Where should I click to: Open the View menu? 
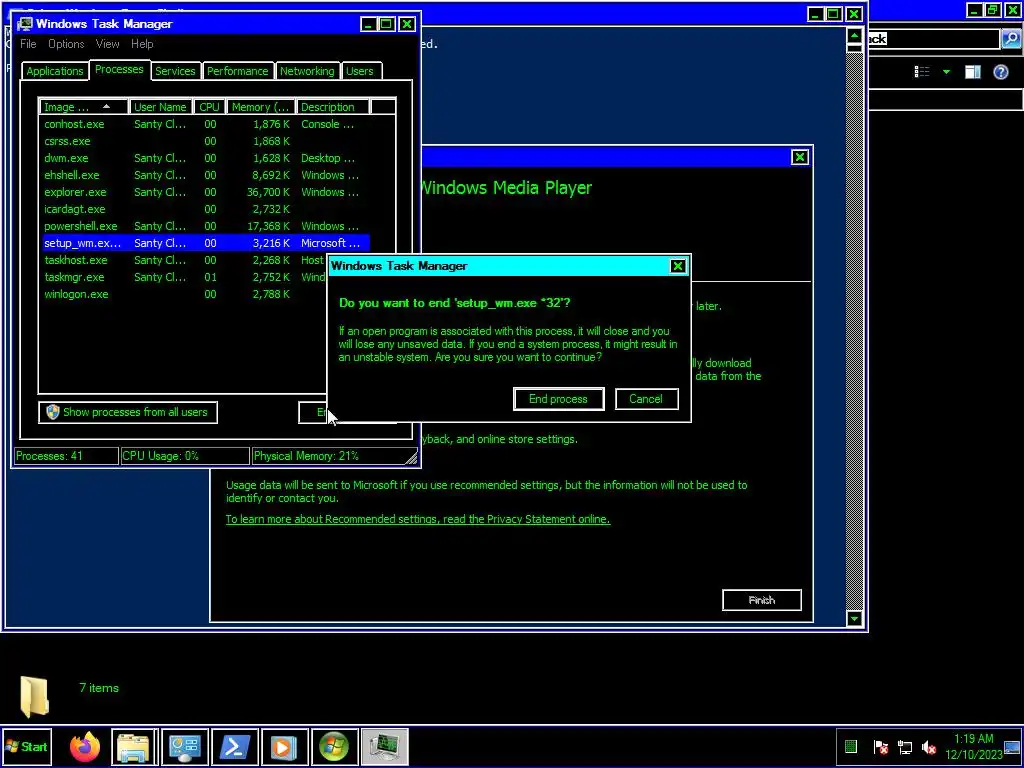coord(108,44)
